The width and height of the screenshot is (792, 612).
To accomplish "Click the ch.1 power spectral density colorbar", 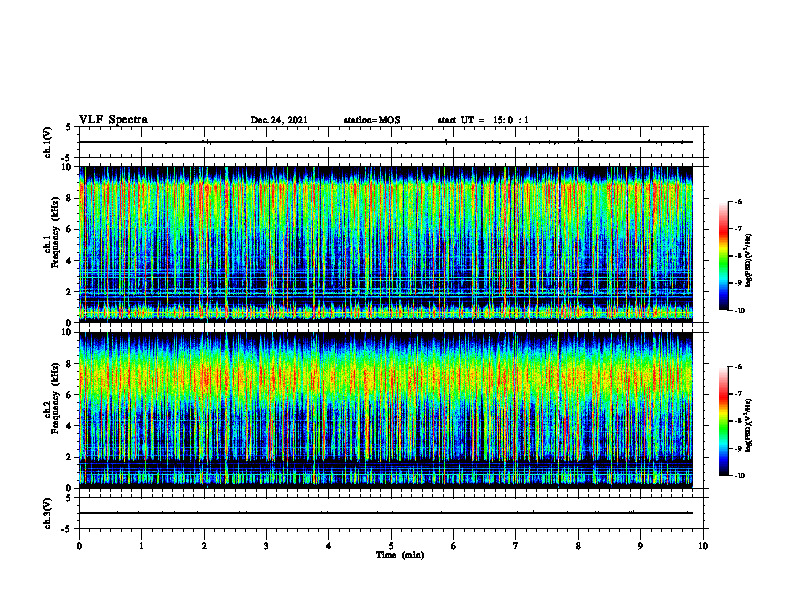I will 723,256.
